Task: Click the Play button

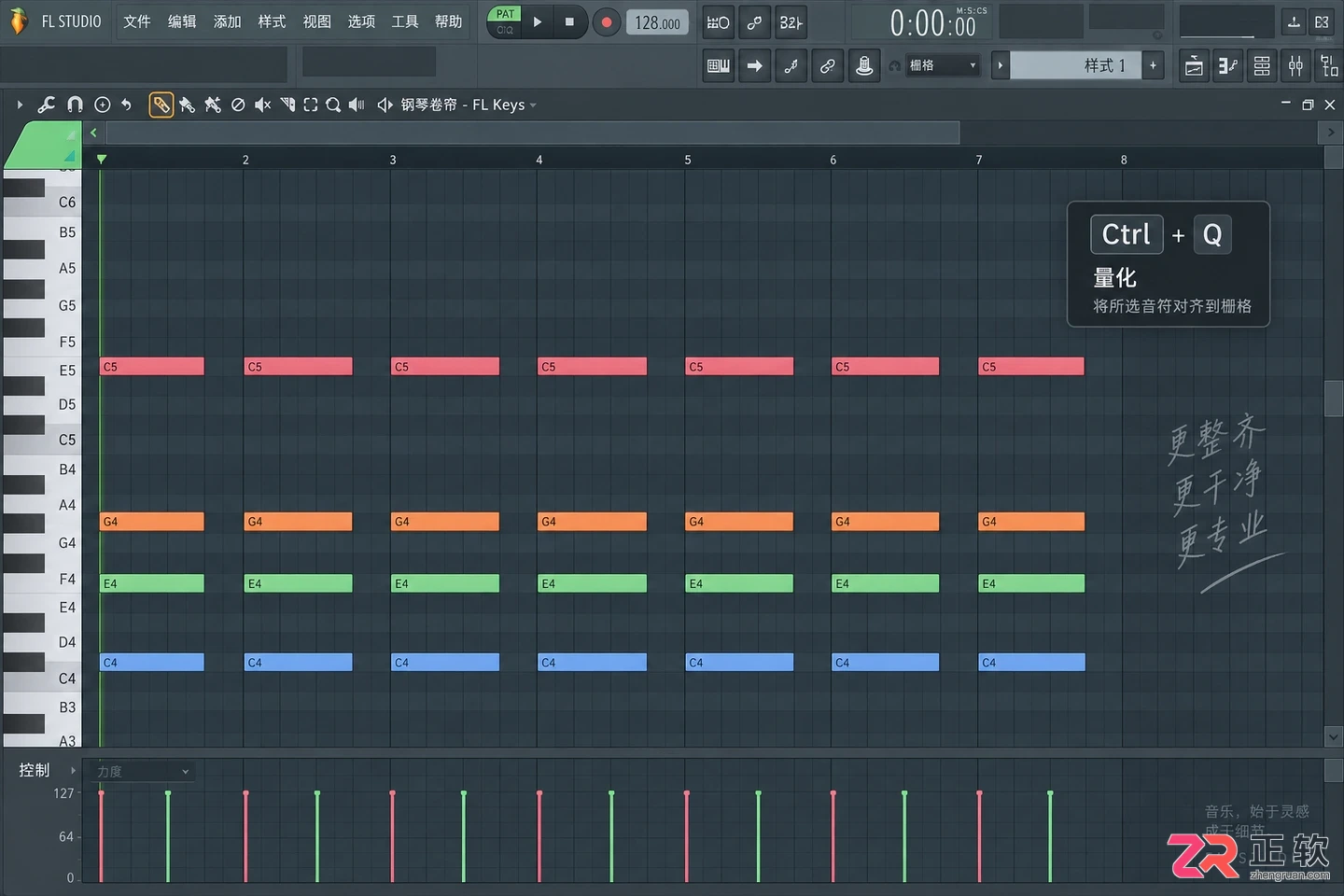Action: [x=538, y=21]
